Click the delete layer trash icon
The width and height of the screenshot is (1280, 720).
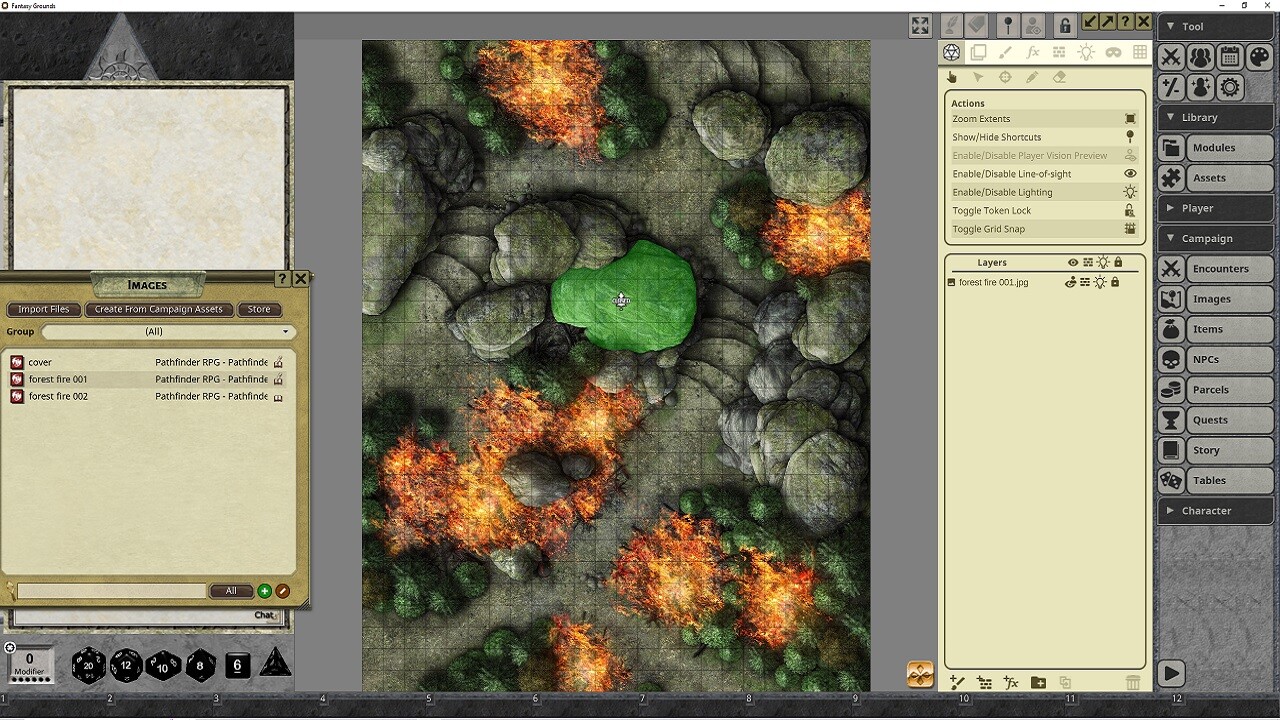click(1134, 681)
